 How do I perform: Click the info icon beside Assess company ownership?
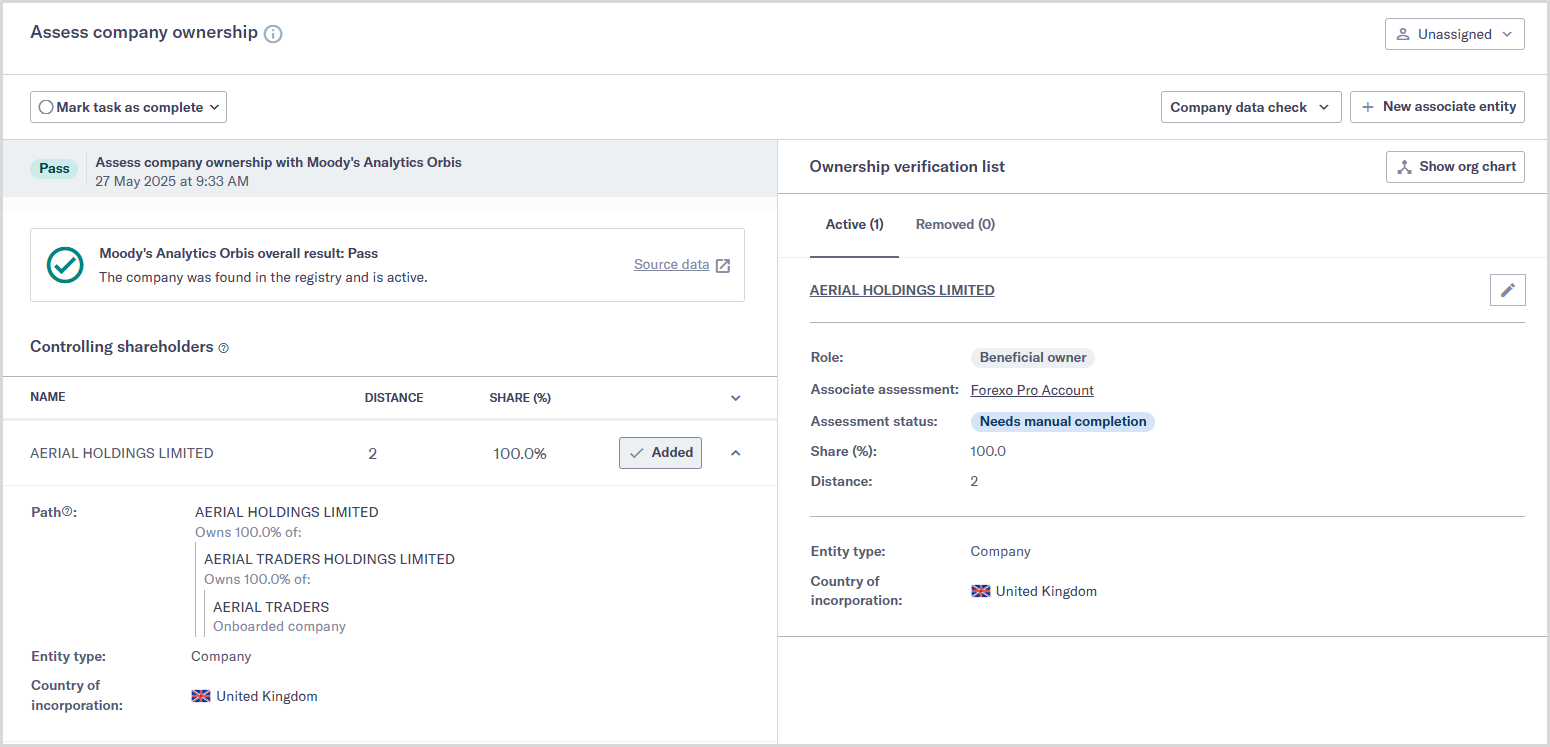coord(273,34)
